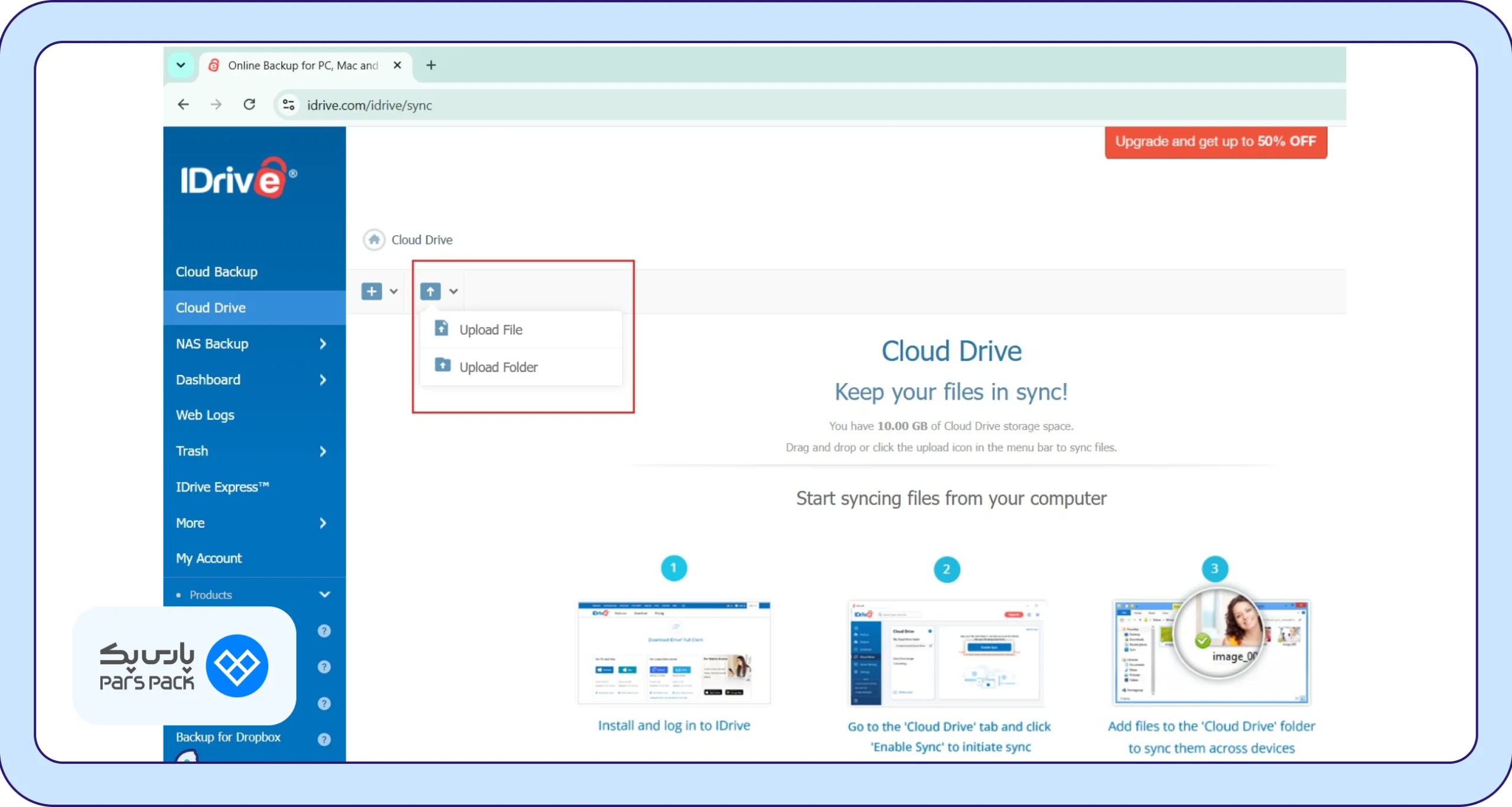Select the Online Backup browser tab
Image resolution: width=1512 pixels, height=807 pixels.
pyautogui.click(x=305, y=65)
